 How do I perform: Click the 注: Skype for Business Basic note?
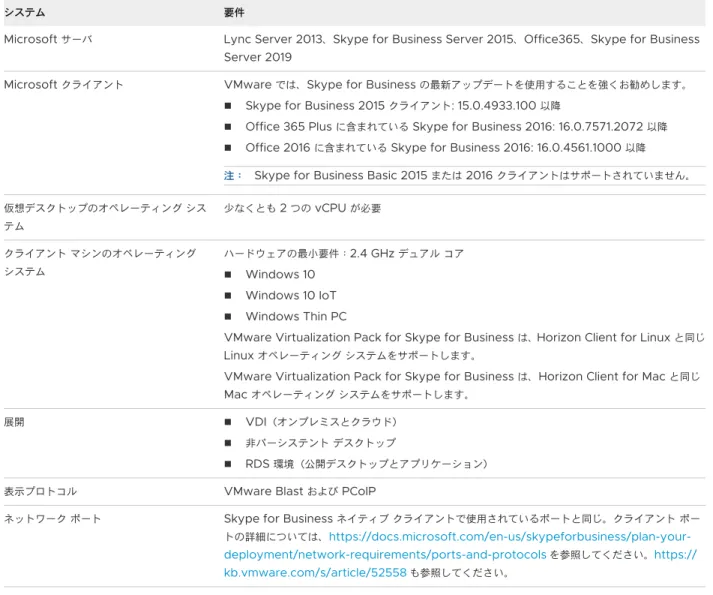point(457,176)
